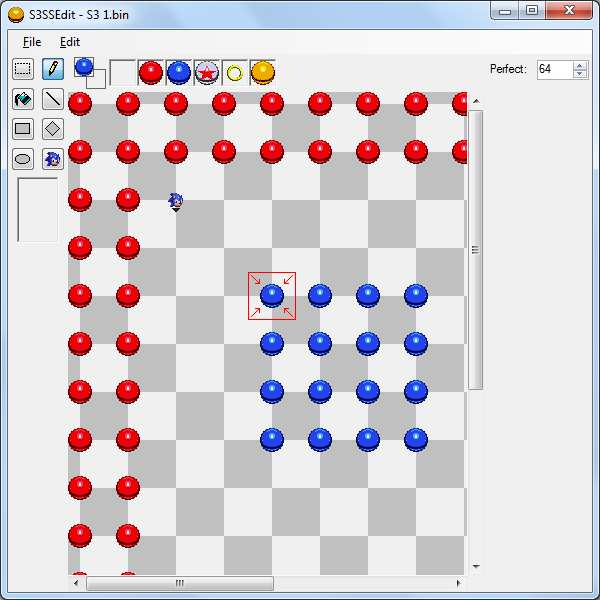Click the vertical scrollbar up arrow
This screenshot has width=600, height=600.
pos(476,101)
